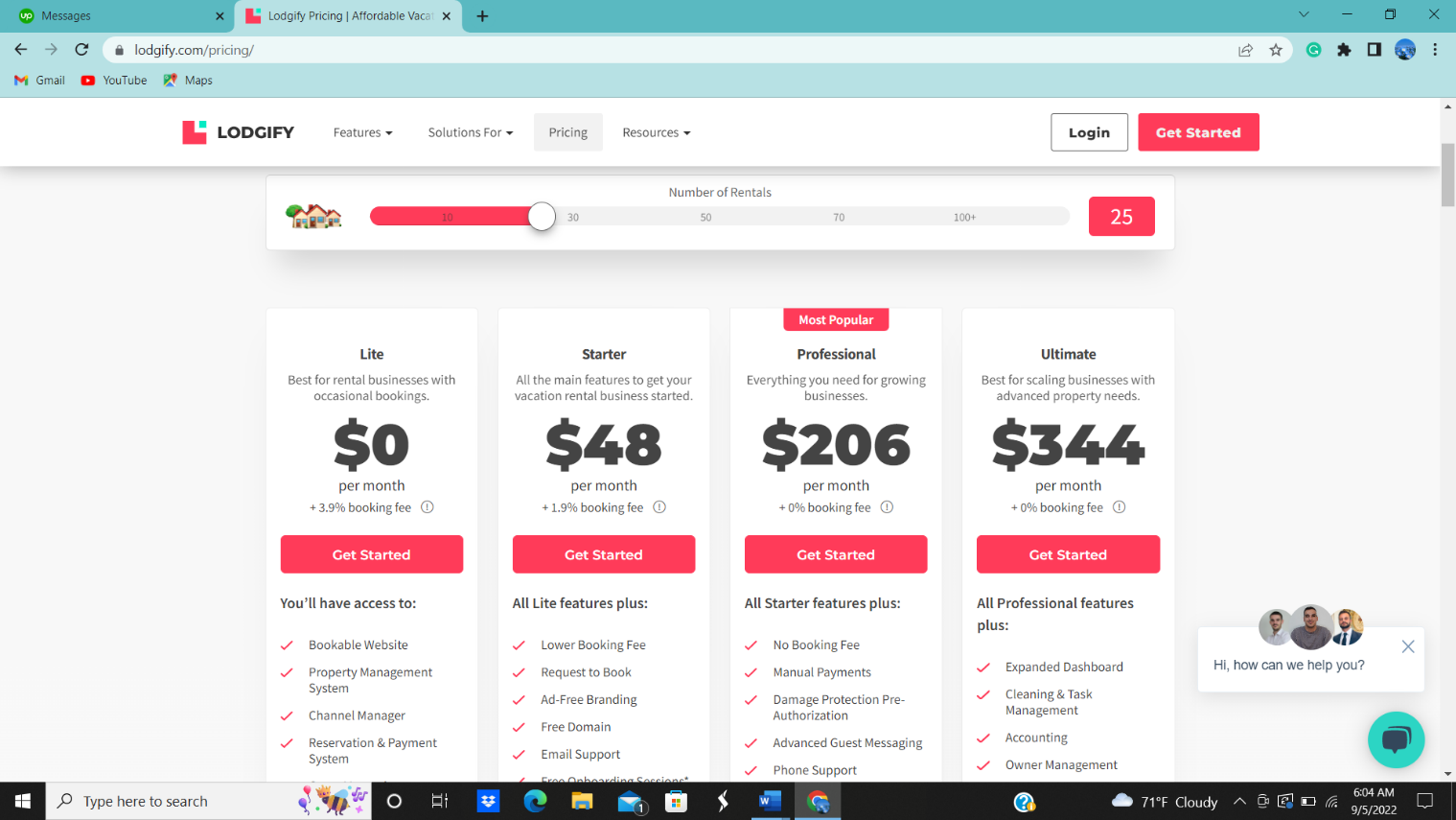Image resolution: width=1456 pixels, height=820 pixels.
Task: Open the Gmail bookmark
Action: (x=39, y=81)
